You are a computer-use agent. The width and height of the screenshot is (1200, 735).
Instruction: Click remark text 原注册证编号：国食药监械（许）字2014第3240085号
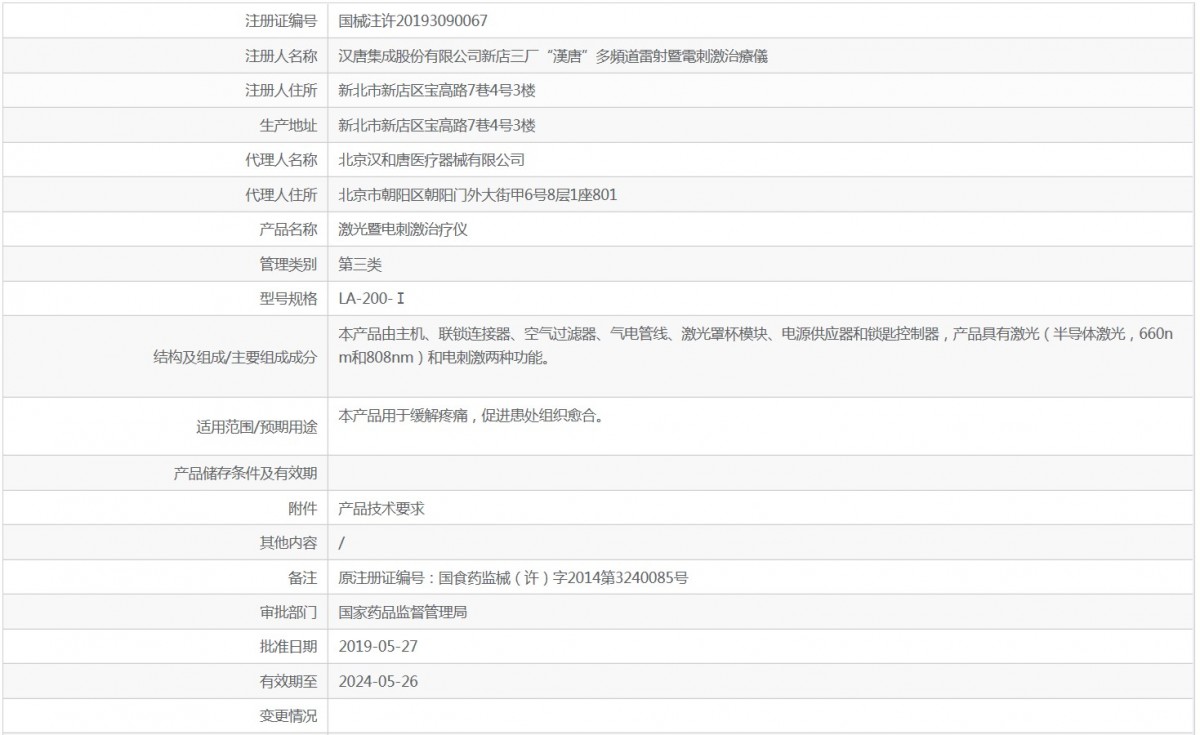point(514,578)
